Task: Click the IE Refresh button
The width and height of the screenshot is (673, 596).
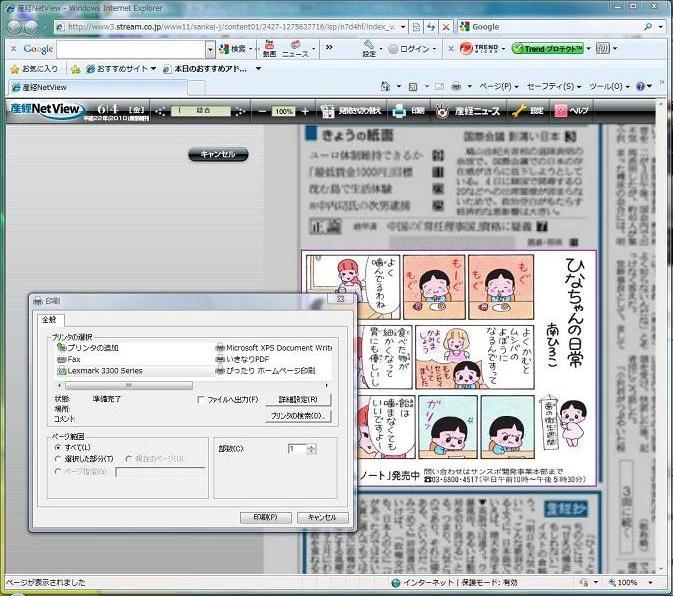Action: (431, 27)
